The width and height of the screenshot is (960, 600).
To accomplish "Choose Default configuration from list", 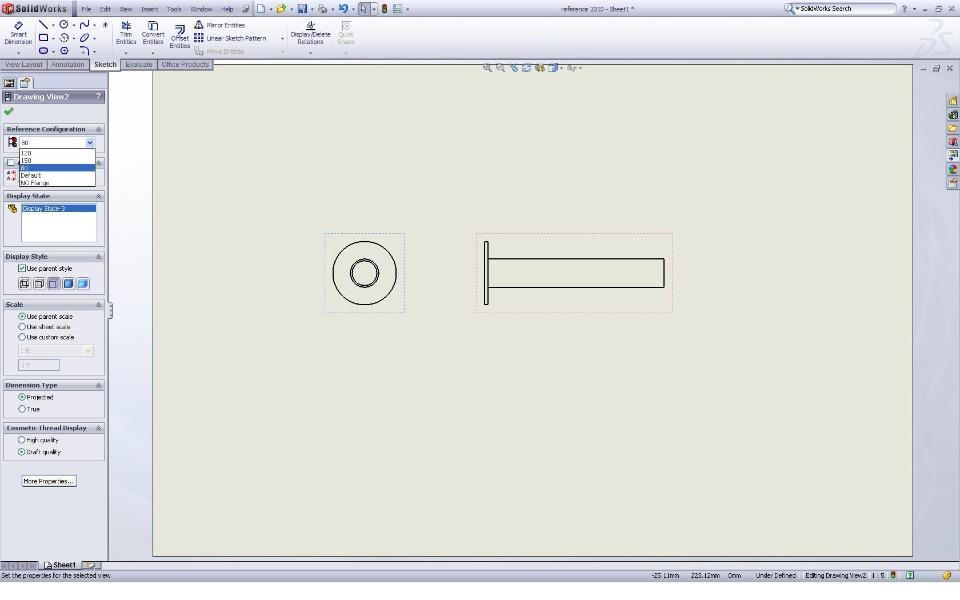I will pos(58,175).
